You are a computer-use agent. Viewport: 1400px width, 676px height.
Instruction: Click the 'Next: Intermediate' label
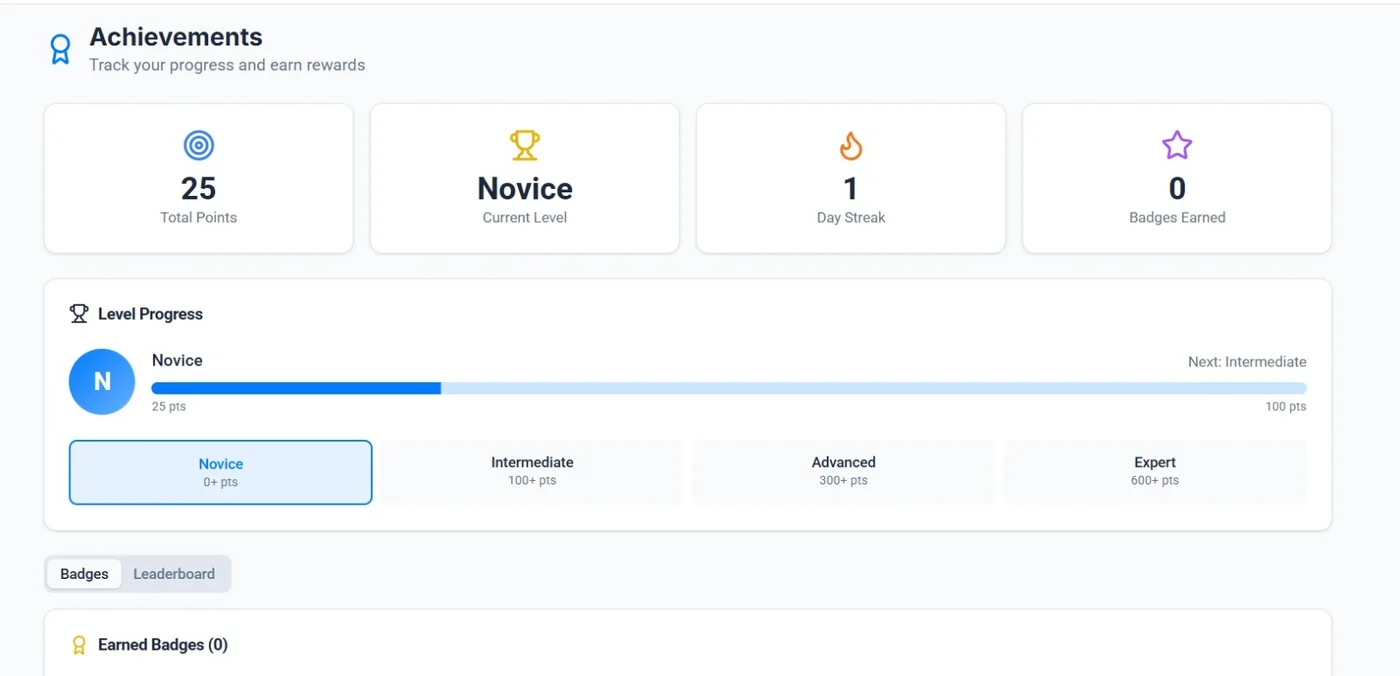coord(1247,362)
